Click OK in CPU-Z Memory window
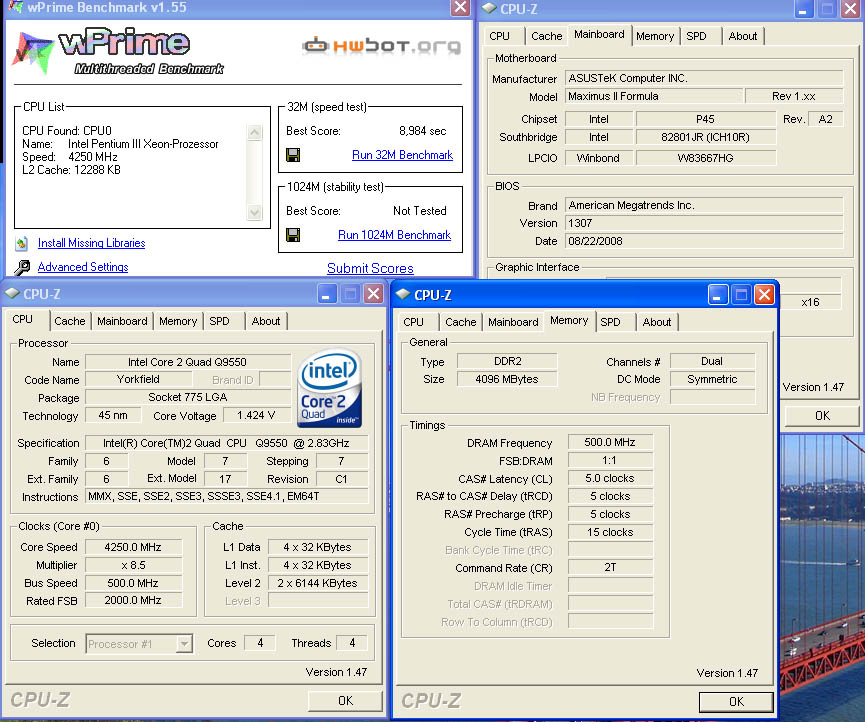 (x=736, y=702)
